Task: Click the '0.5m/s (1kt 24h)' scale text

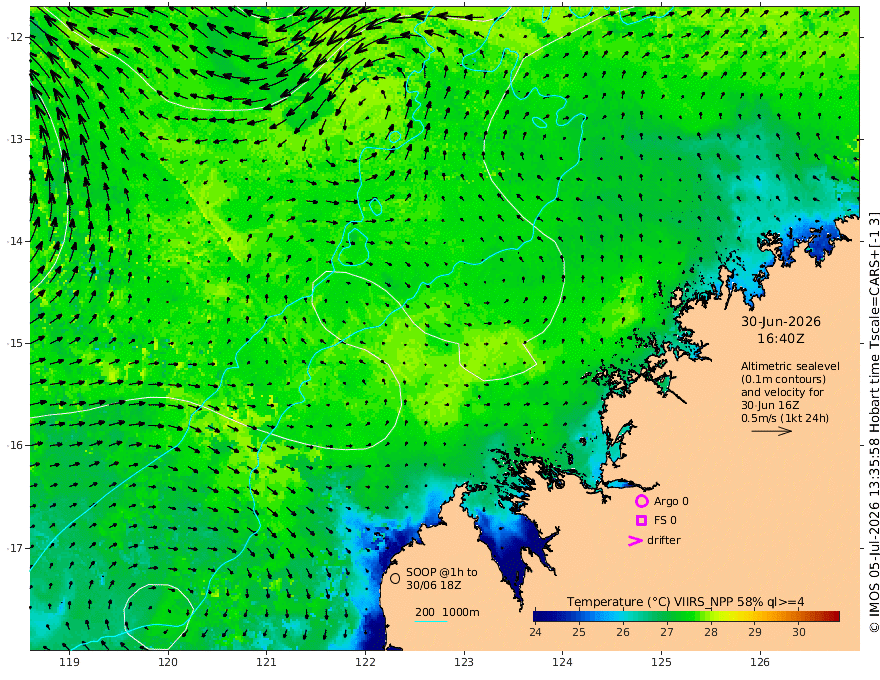Action: tap(785, 418)
